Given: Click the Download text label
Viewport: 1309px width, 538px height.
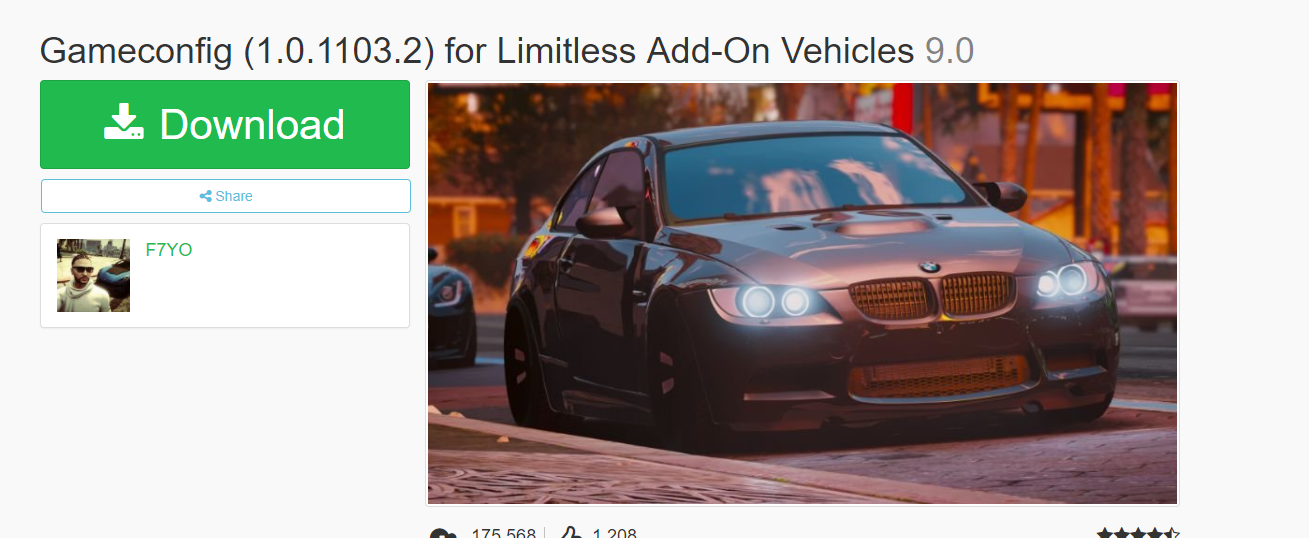Looking at the screenshot, I should 252,124.
